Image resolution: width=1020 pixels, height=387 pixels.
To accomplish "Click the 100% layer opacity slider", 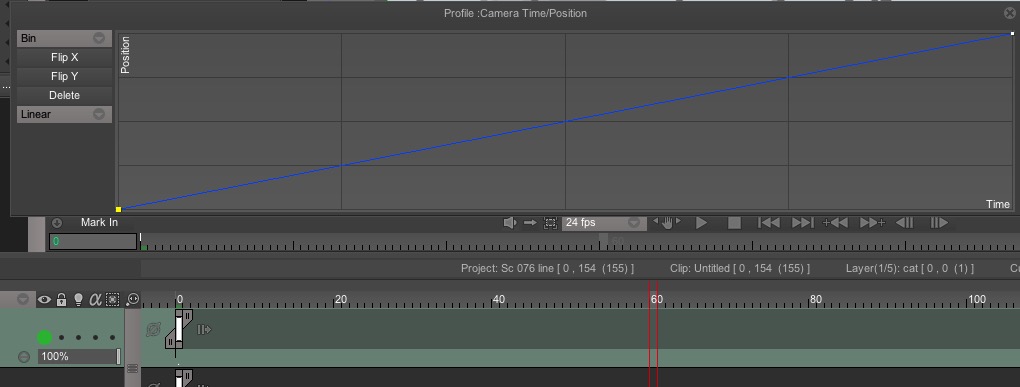I will click(79, 356).
